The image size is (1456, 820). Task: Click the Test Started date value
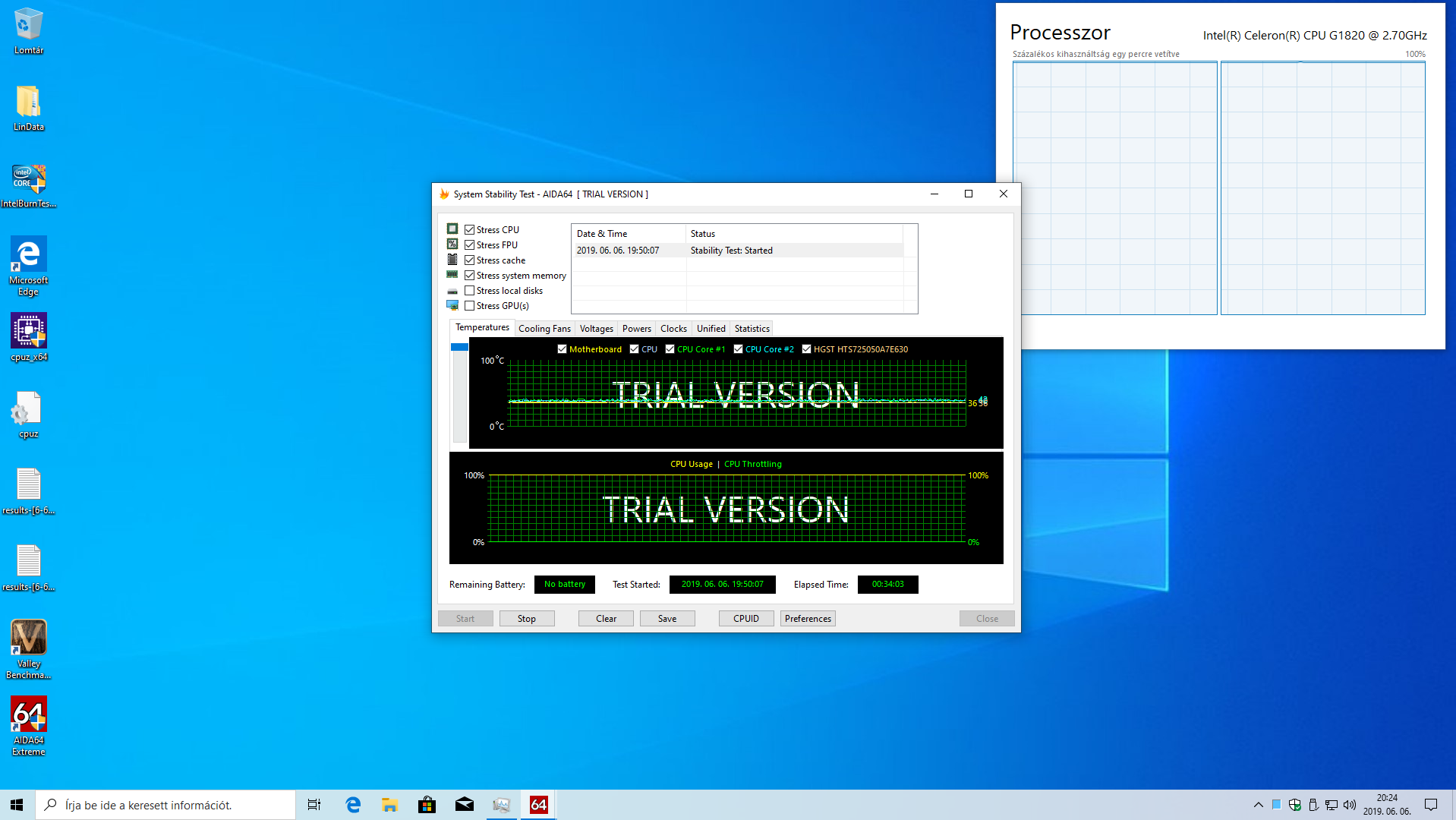click(x=723, y=585)
